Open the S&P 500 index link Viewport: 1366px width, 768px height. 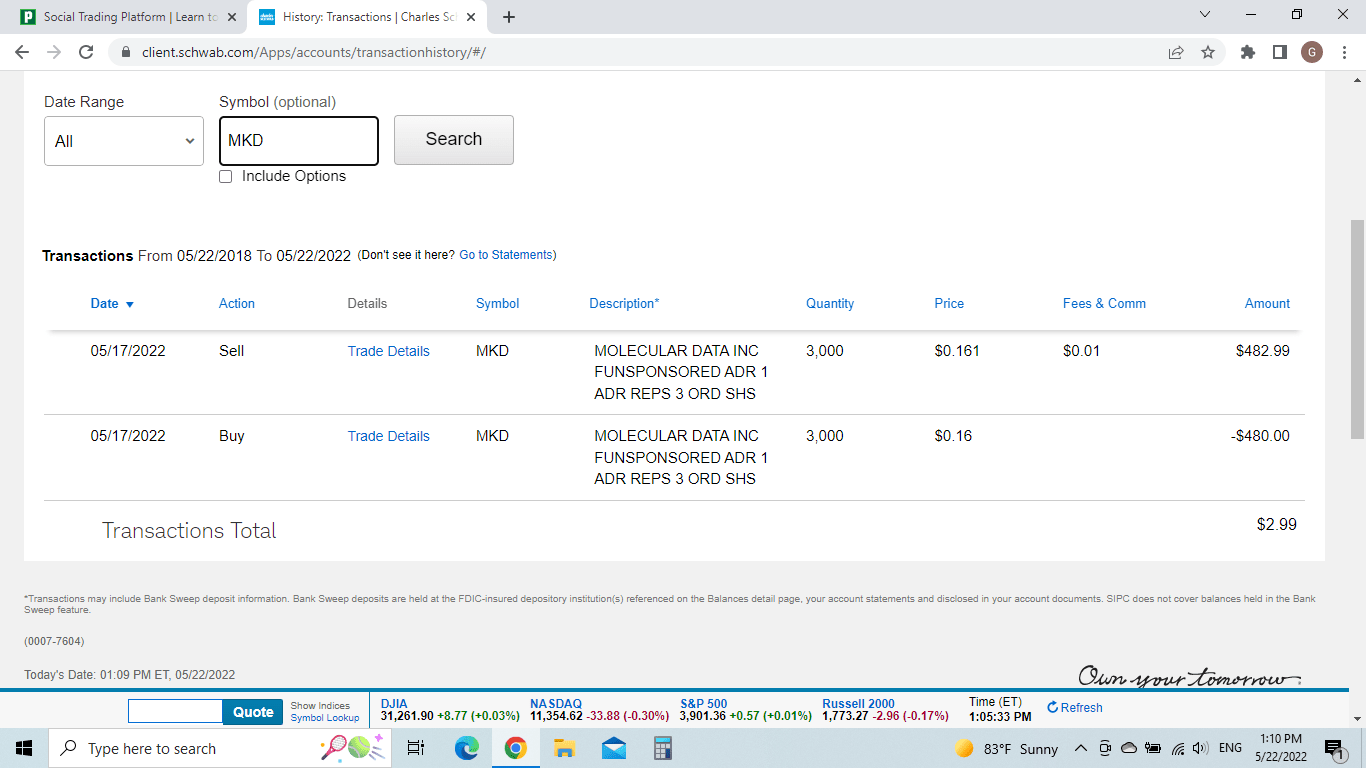click(x=704, y=704)
